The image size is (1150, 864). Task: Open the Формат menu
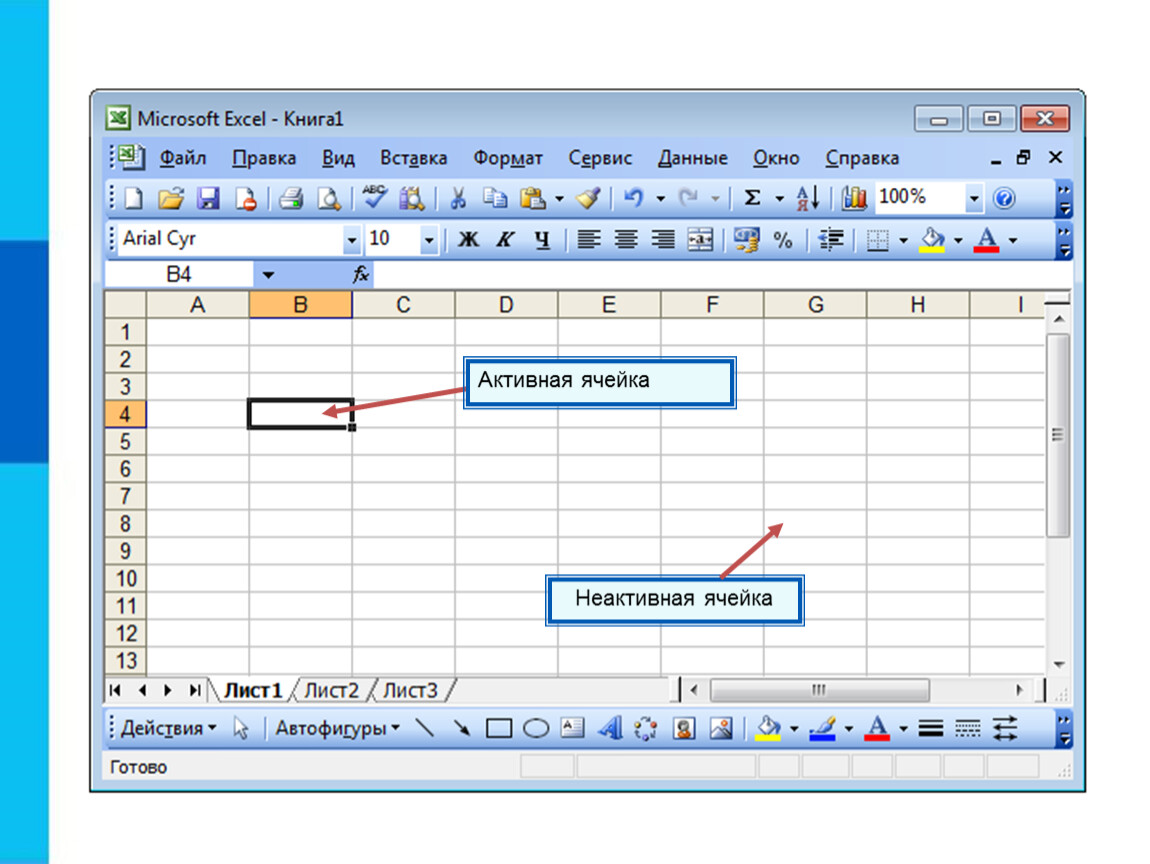[x=508, y=158]
